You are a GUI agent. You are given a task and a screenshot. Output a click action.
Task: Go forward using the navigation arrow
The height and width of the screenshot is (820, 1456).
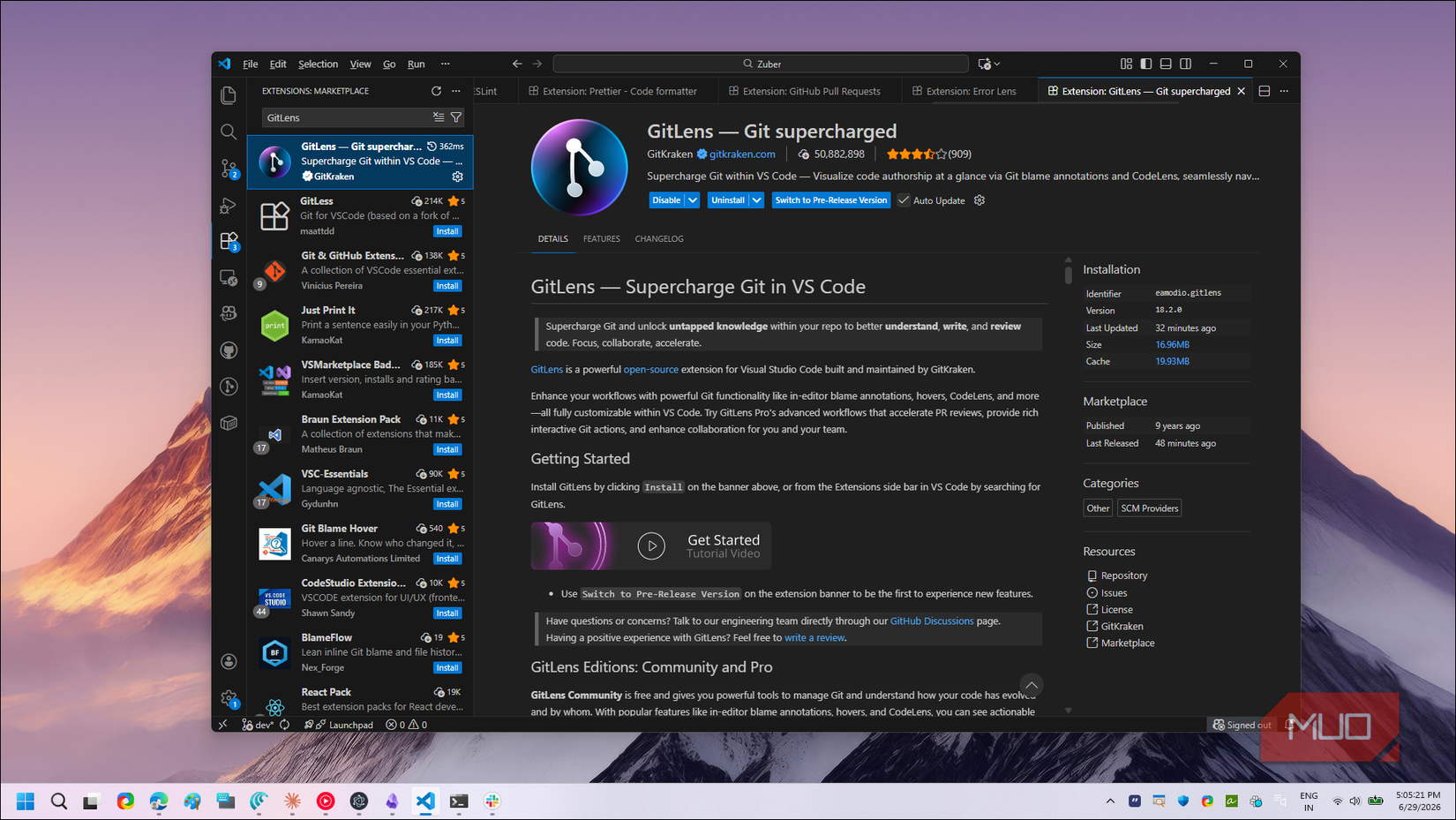pyautogui.click(x=537, y=64)
